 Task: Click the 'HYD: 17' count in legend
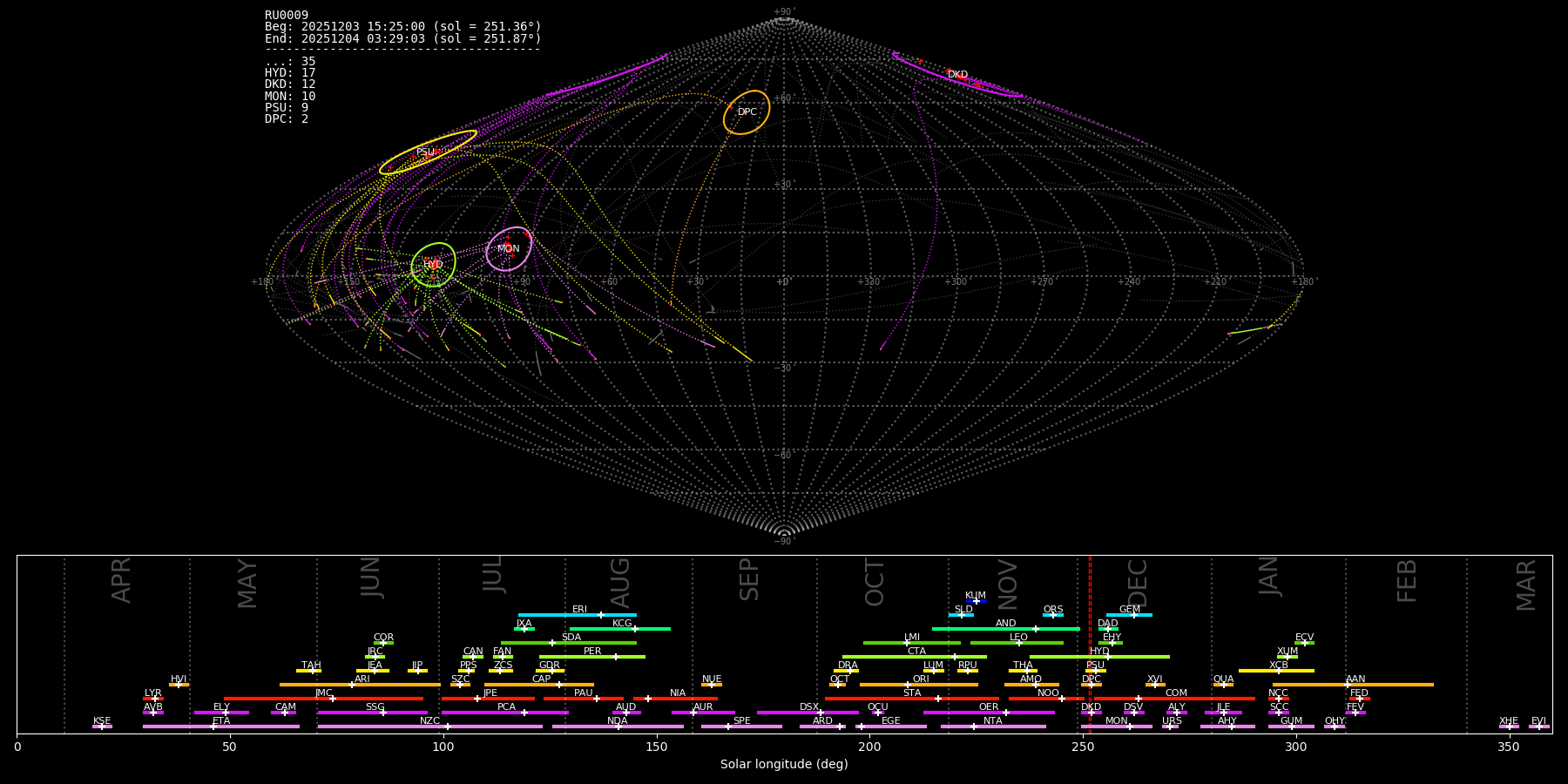pos(290,73)
